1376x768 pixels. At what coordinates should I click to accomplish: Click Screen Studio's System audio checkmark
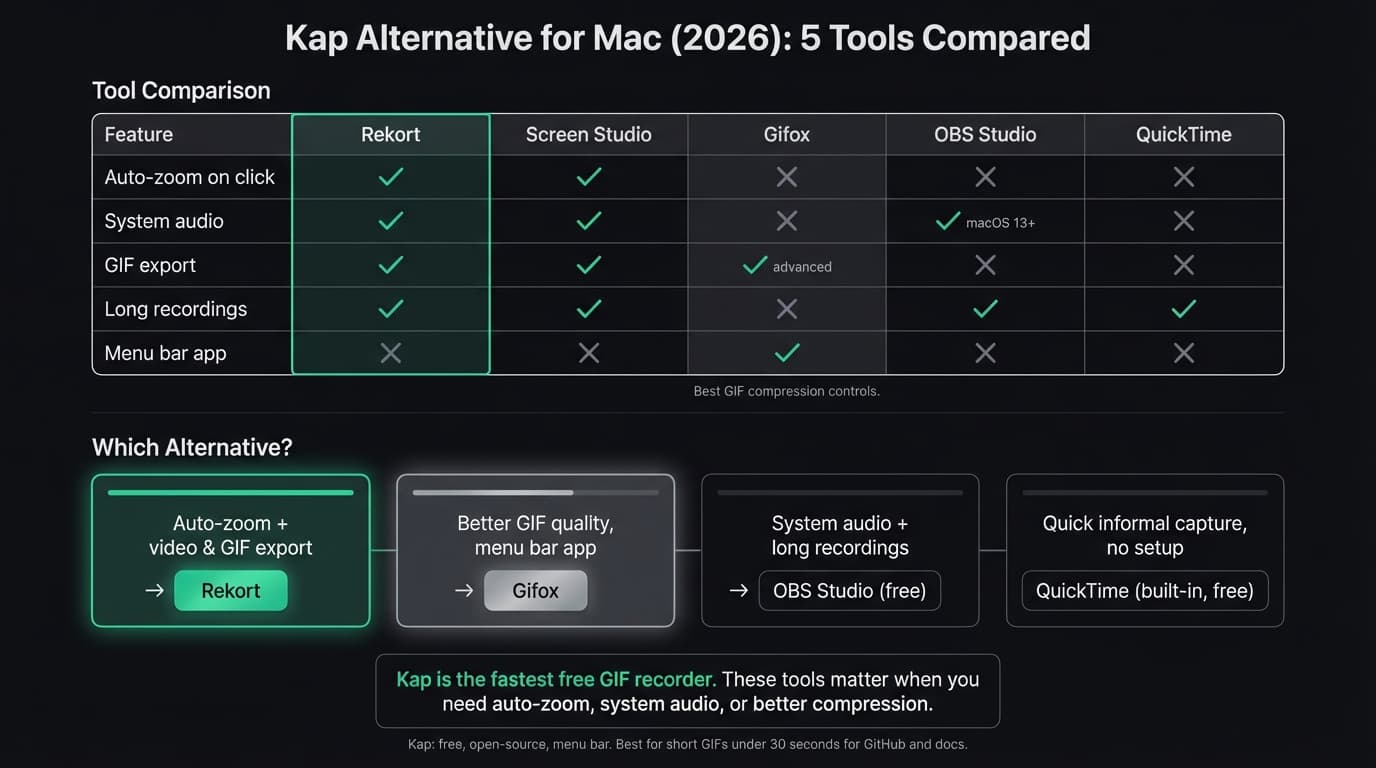[x=589, y=221]
